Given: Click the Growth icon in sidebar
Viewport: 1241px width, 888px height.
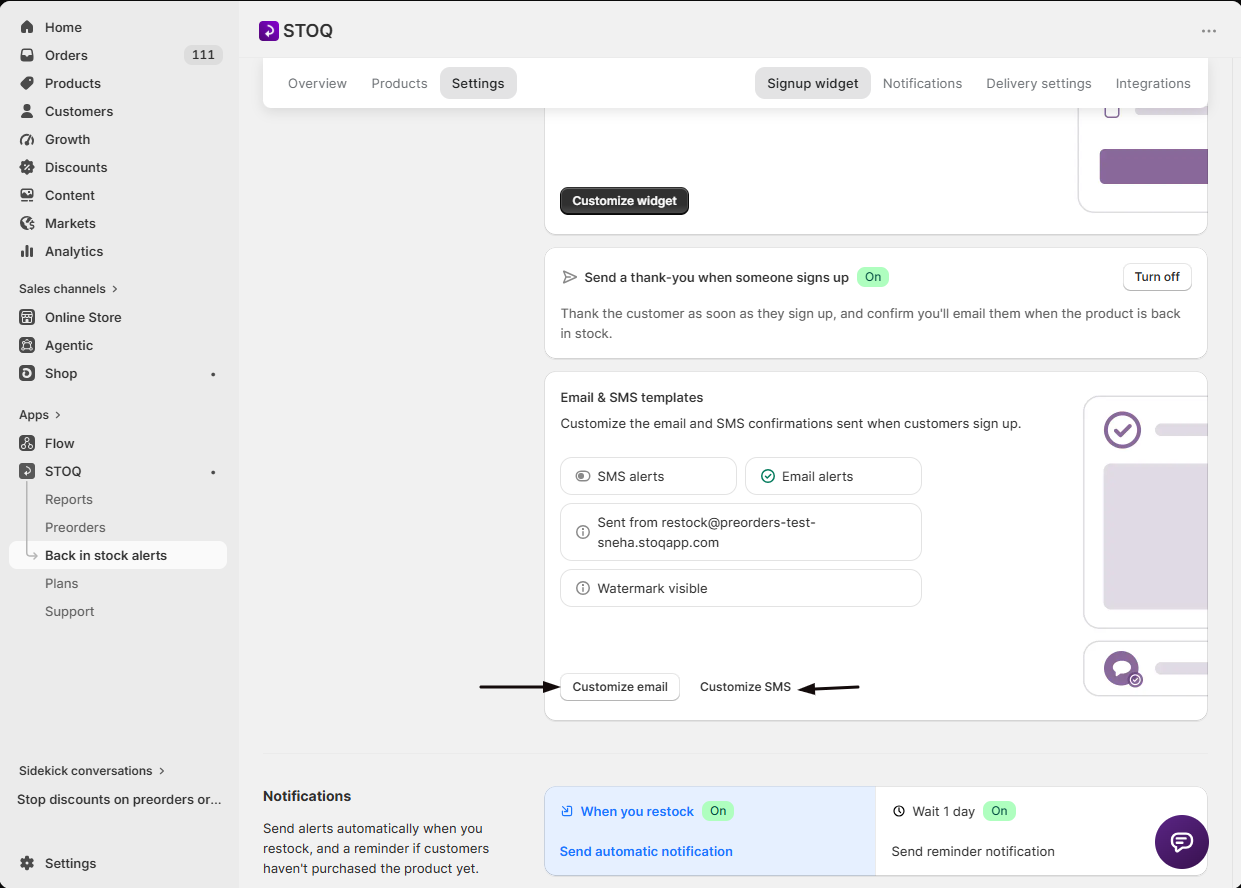Looking at the screenshot, I should 27,139.
